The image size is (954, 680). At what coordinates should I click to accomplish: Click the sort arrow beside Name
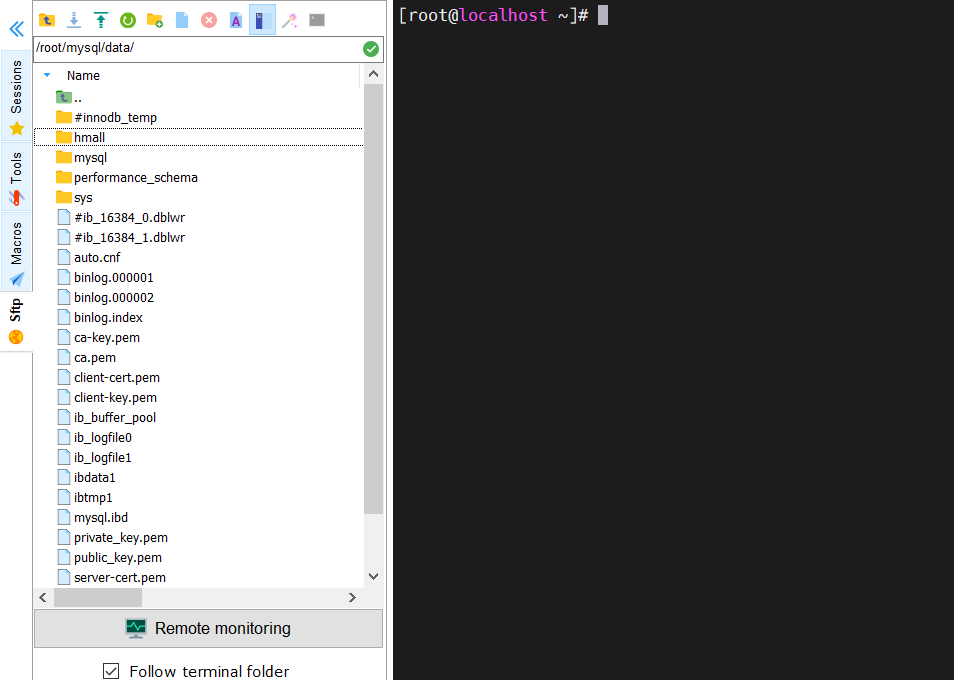47,75
